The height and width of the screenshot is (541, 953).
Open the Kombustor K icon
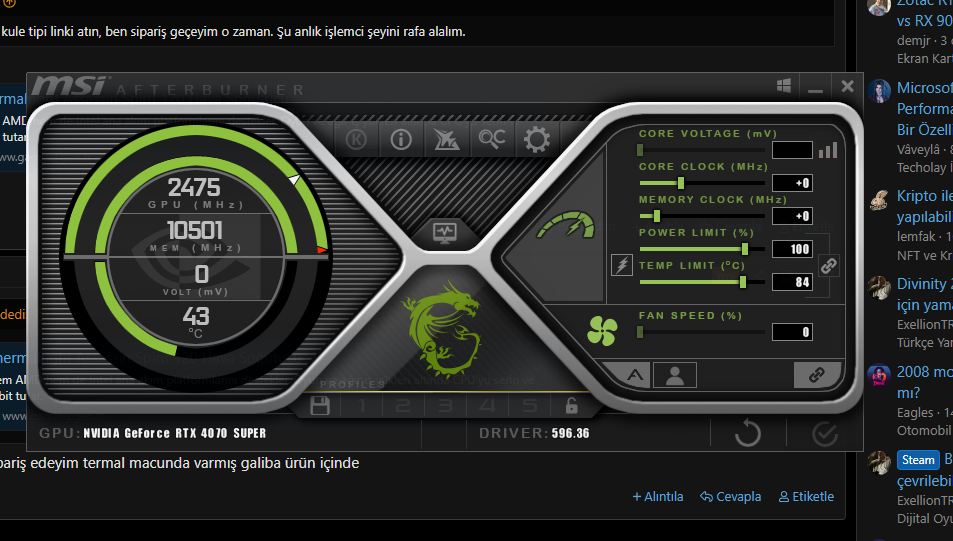coord(356,140)
